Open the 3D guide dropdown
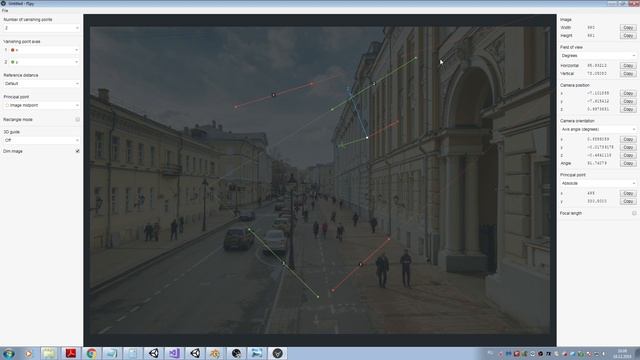 pos(41,140)
